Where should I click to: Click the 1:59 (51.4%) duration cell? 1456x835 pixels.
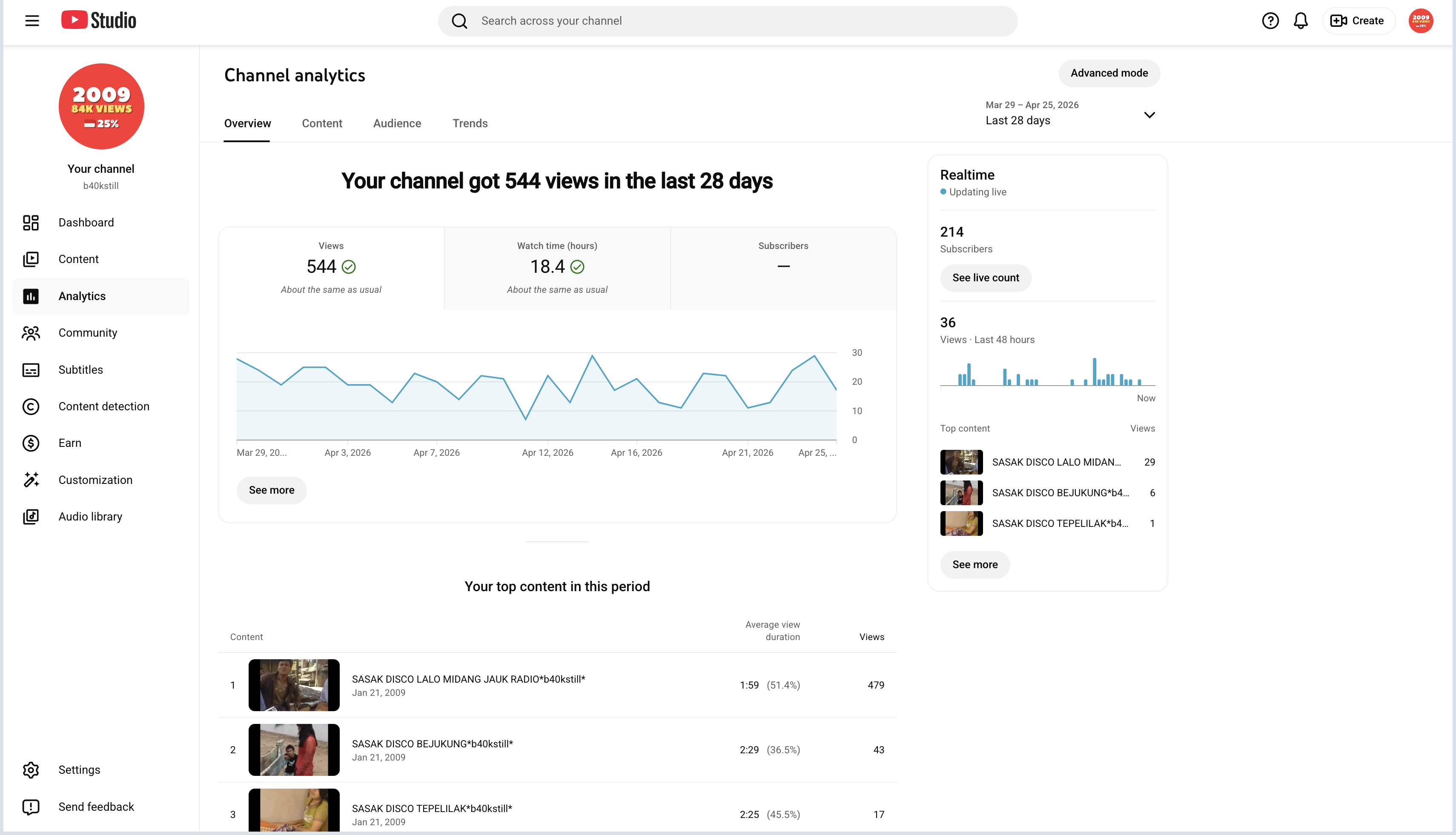[x=769, y=685]
